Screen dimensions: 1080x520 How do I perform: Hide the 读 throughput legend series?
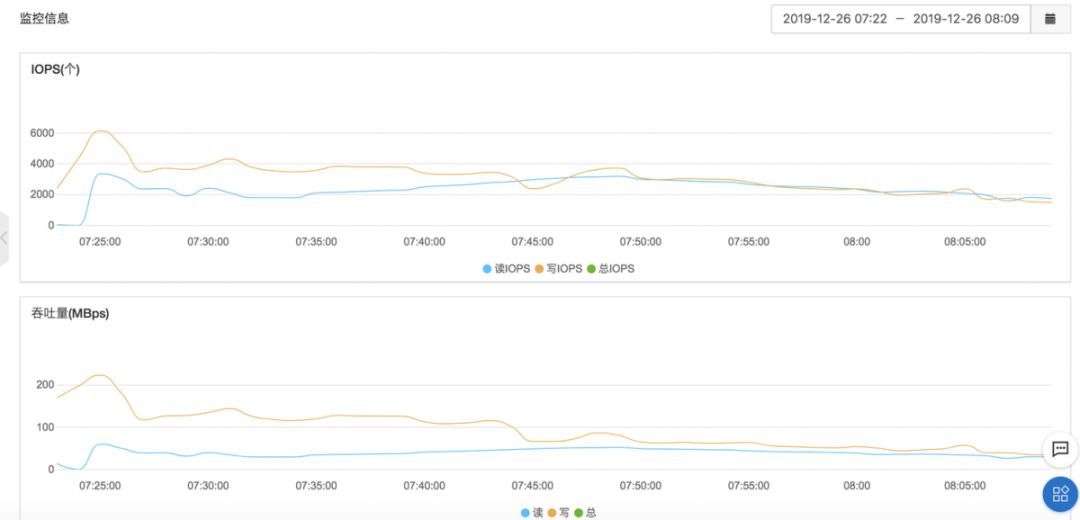(531, 513)
